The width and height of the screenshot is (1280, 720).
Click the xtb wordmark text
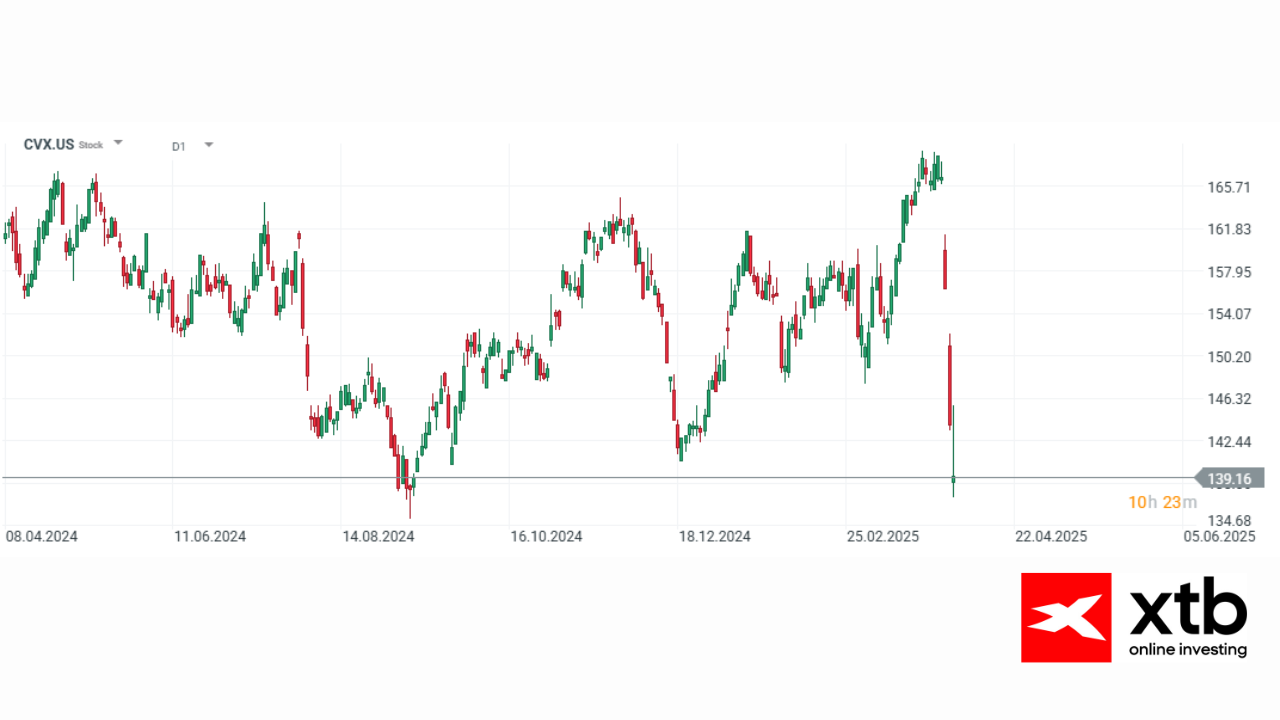(x=1188, y=611)
